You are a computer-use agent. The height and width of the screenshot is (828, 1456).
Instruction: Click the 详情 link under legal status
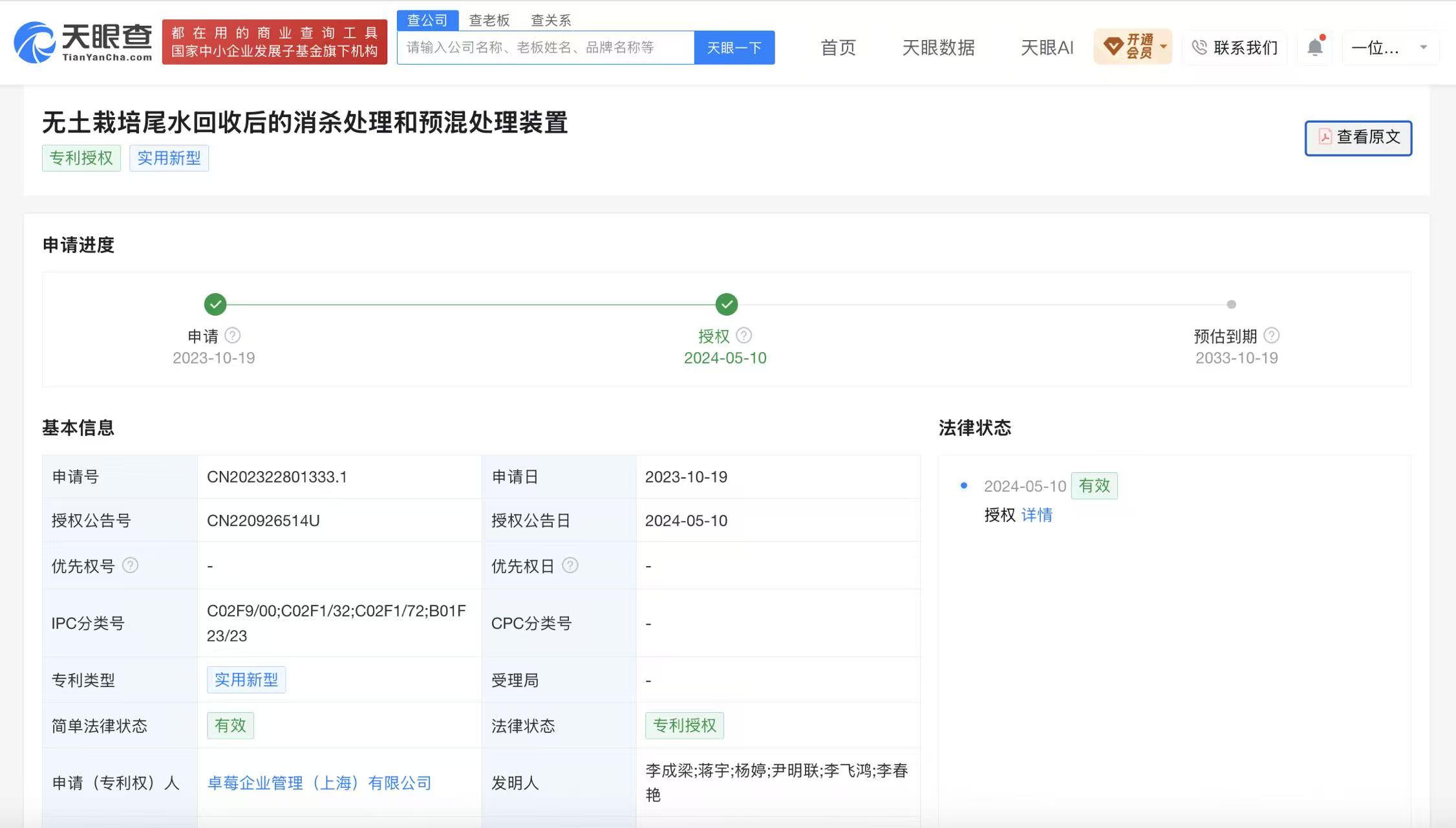pos(1037,515)
